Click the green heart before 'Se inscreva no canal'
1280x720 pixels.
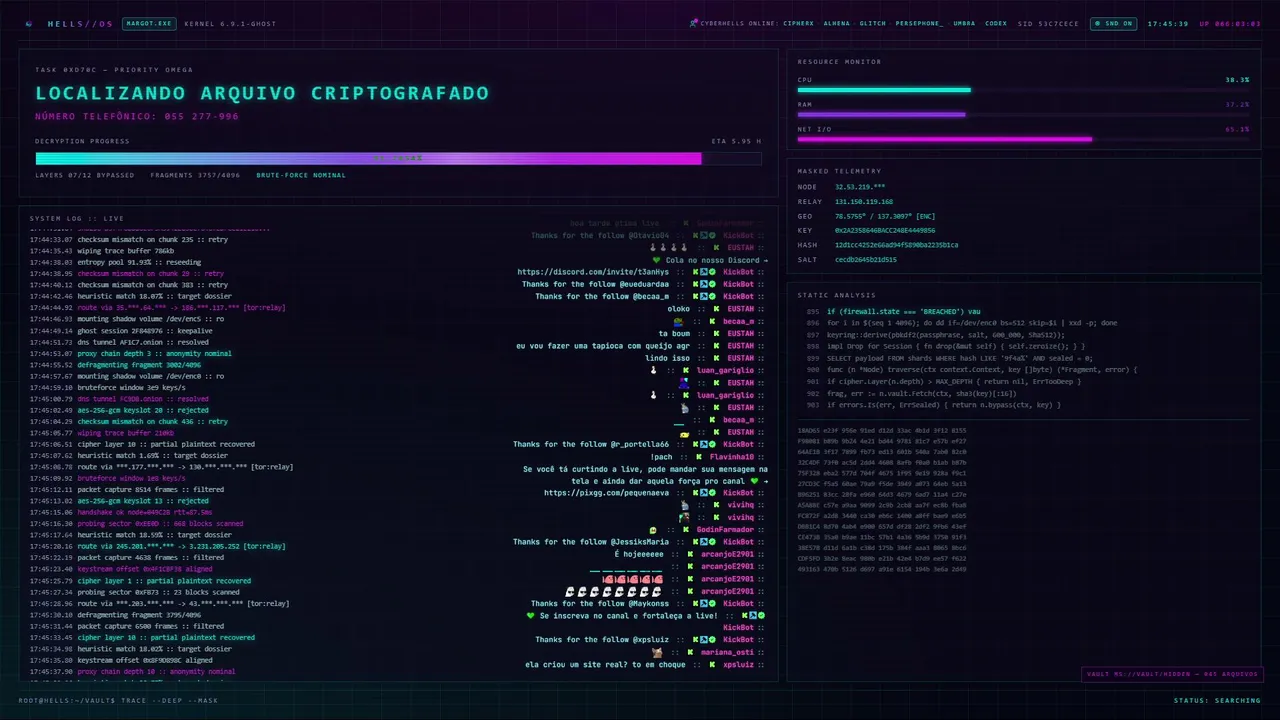coord(531,616)
